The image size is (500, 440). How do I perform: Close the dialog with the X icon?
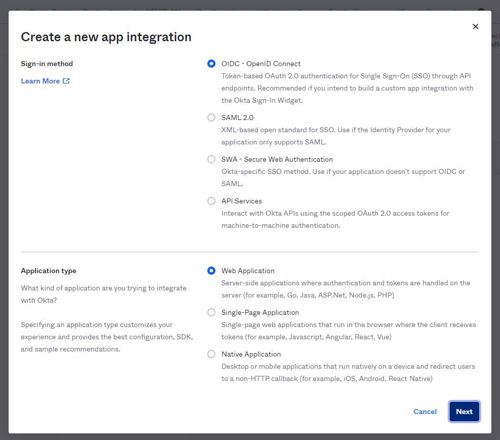coord(475,27)
